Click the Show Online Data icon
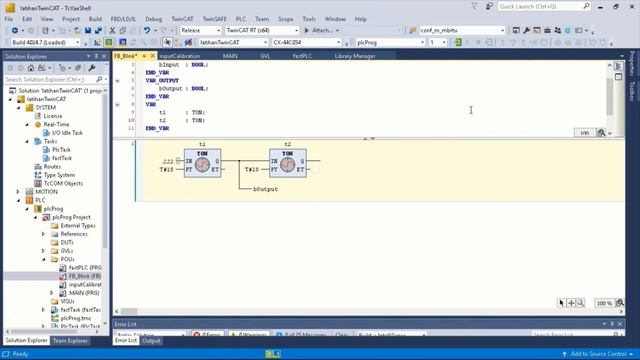 click(x=167, y=42)
